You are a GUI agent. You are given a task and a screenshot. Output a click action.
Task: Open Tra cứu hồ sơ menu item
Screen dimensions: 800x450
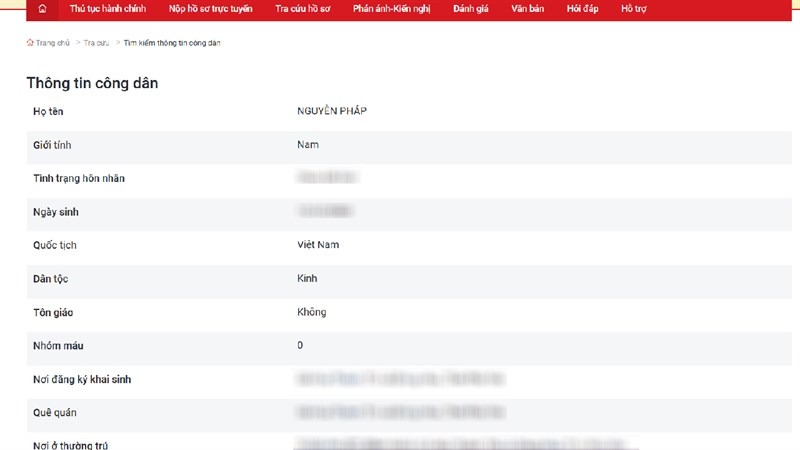[303, 9]
